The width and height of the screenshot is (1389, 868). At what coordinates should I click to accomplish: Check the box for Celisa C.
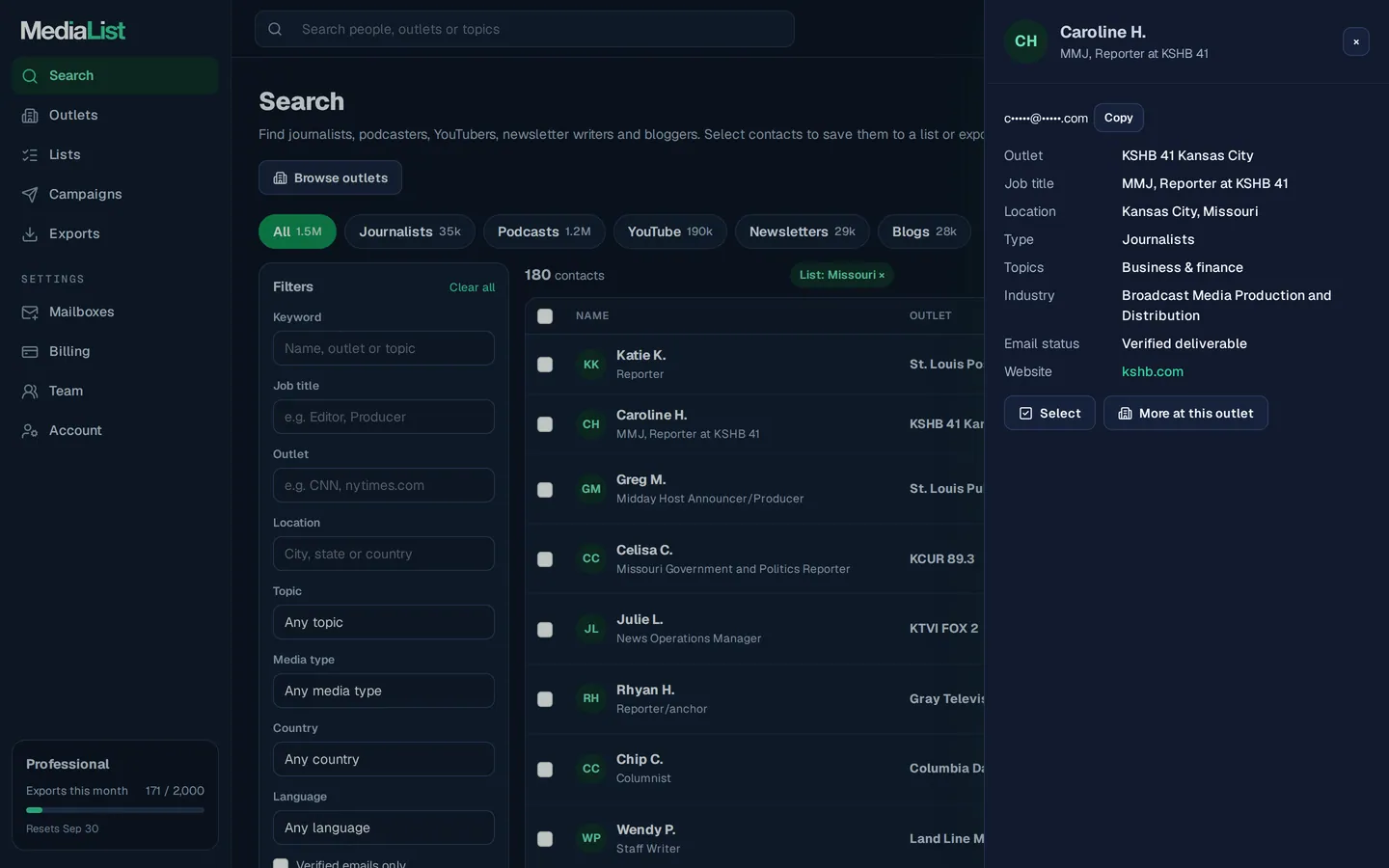(545, 559)
